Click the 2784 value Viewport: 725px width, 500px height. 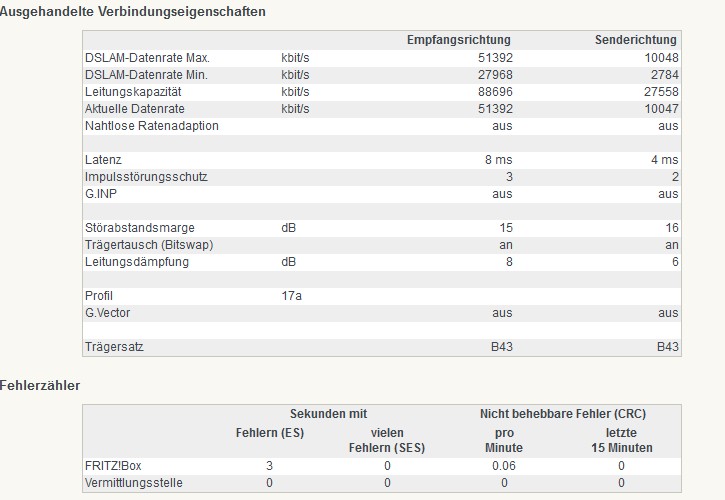pyautogui.click(x=664, y=75)
